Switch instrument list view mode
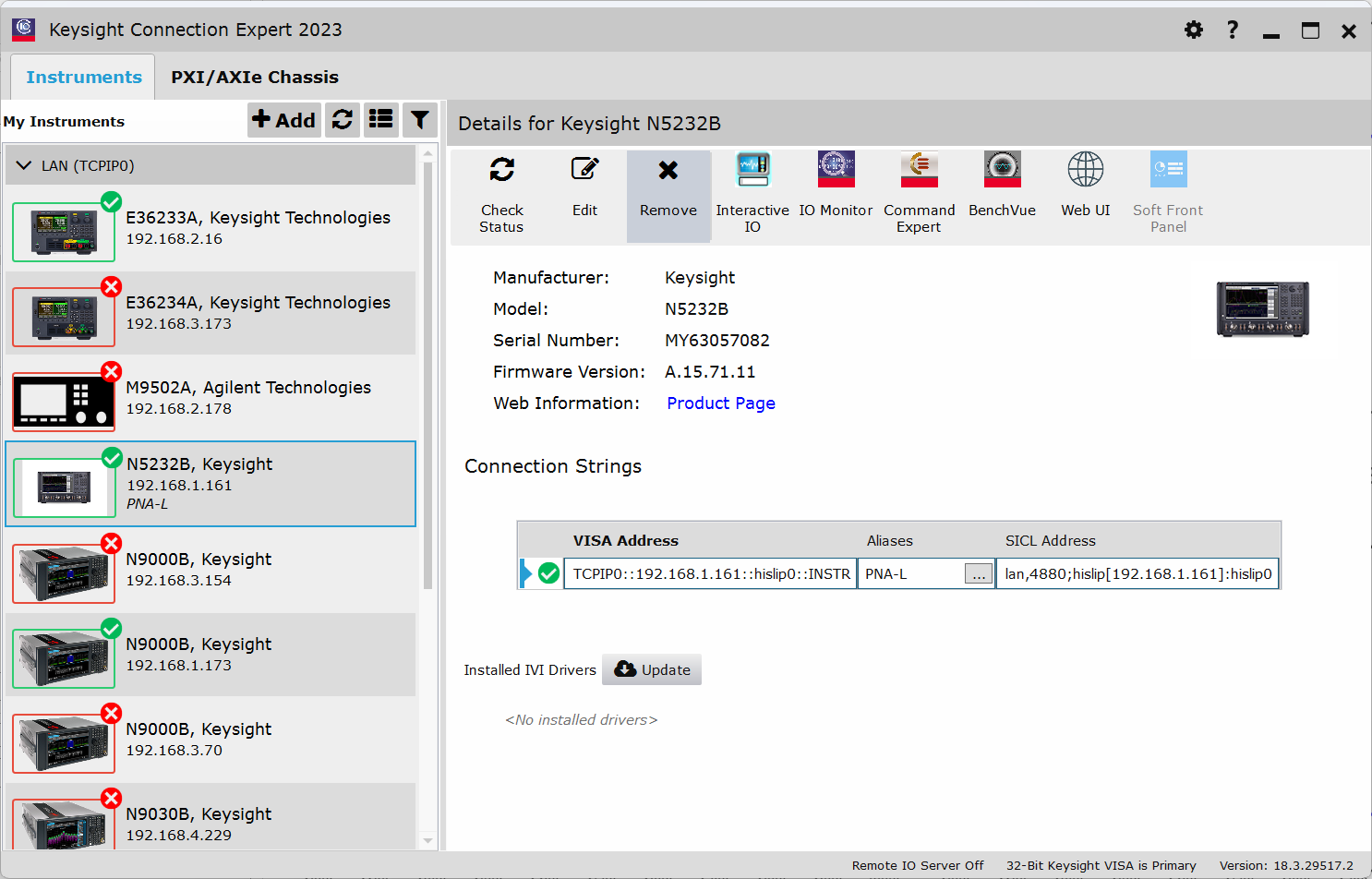The width and height of the screenshot is (1372, 879). [x=381, y=120]
